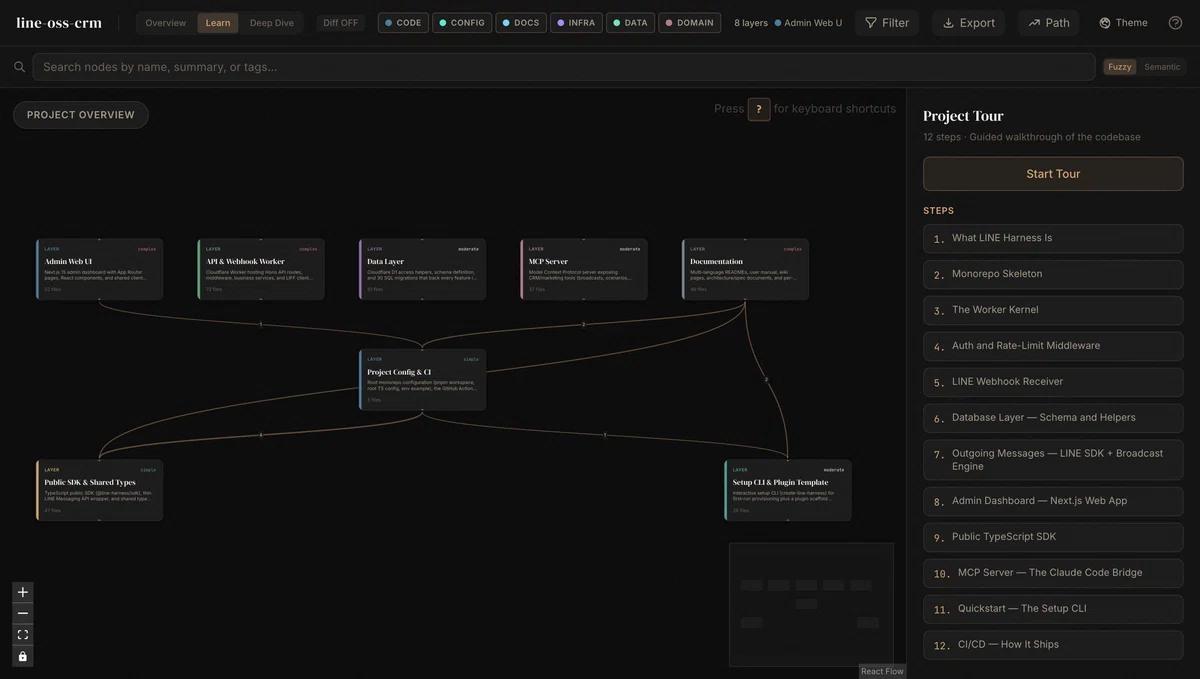1200x679 pixels.
Task: Open tour step Monorepo Skeleton
Action: point(1053,275)
